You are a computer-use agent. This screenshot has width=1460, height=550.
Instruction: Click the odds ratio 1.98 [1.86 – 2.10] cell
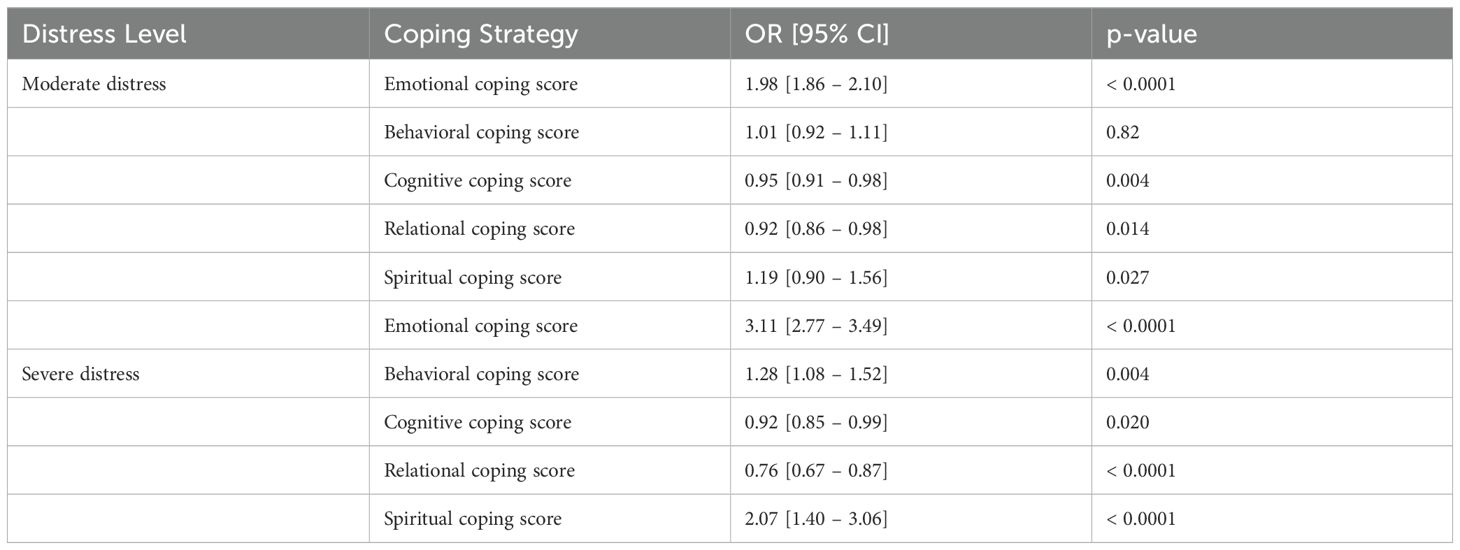tap(816, 84)
